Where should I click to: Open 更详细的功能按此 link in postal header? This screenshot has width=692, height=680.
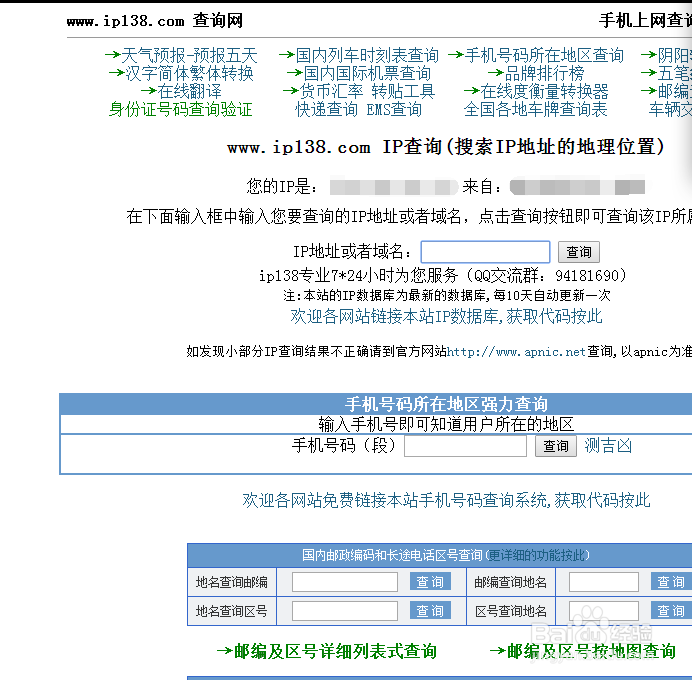pyautogui.click(x=537, y=555)
